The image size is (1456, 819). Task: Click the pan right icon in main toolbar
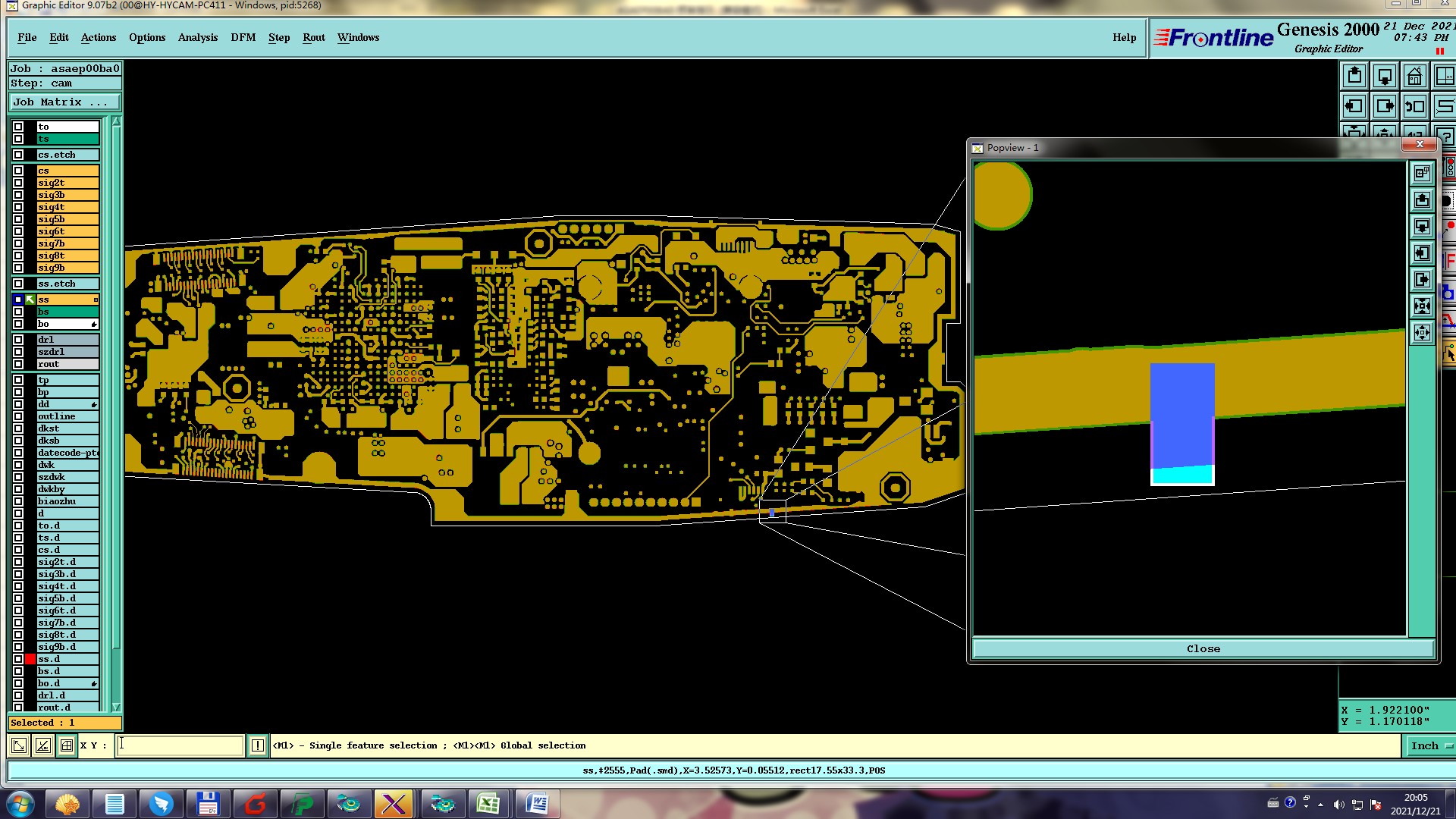[1385, 106]
